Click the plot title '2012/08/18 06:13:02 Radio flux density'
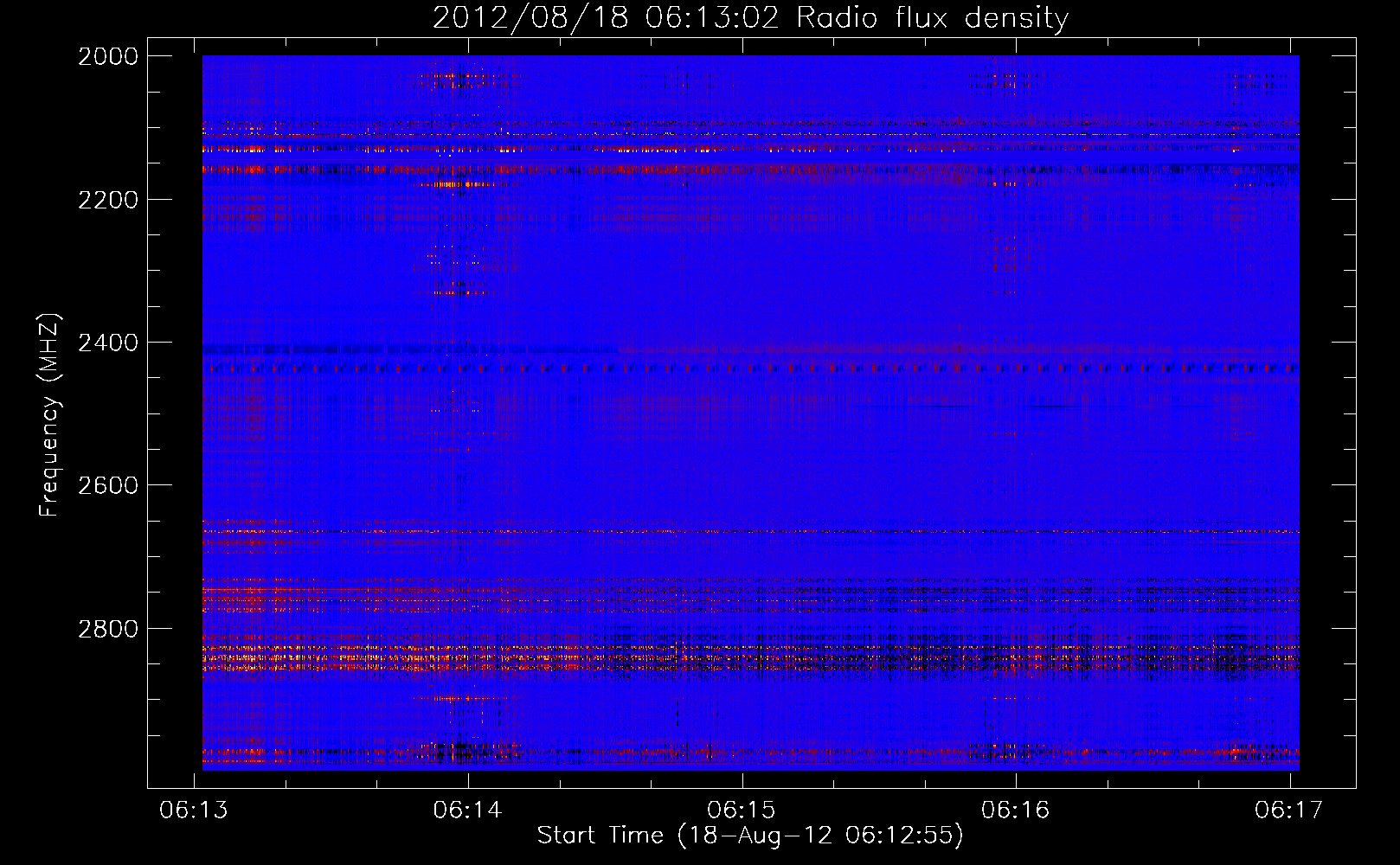 click(x=750, y=18)
